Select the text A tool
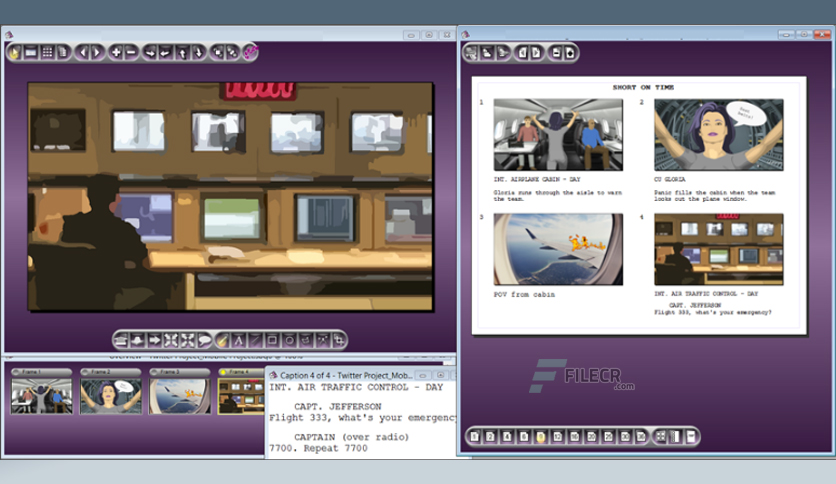The height and width of the screenshot is (484, 836). point(238,340)
